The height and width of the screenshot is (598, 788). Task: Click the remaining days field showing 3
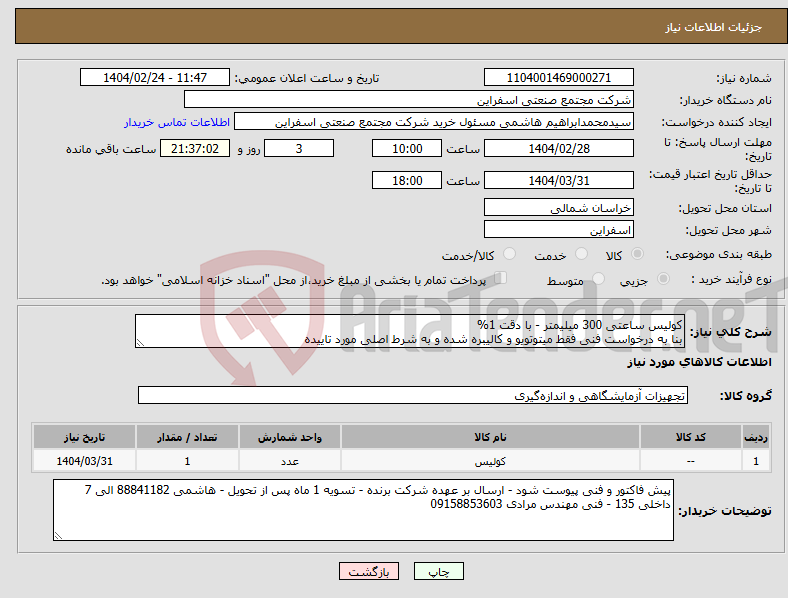point(299,148)
